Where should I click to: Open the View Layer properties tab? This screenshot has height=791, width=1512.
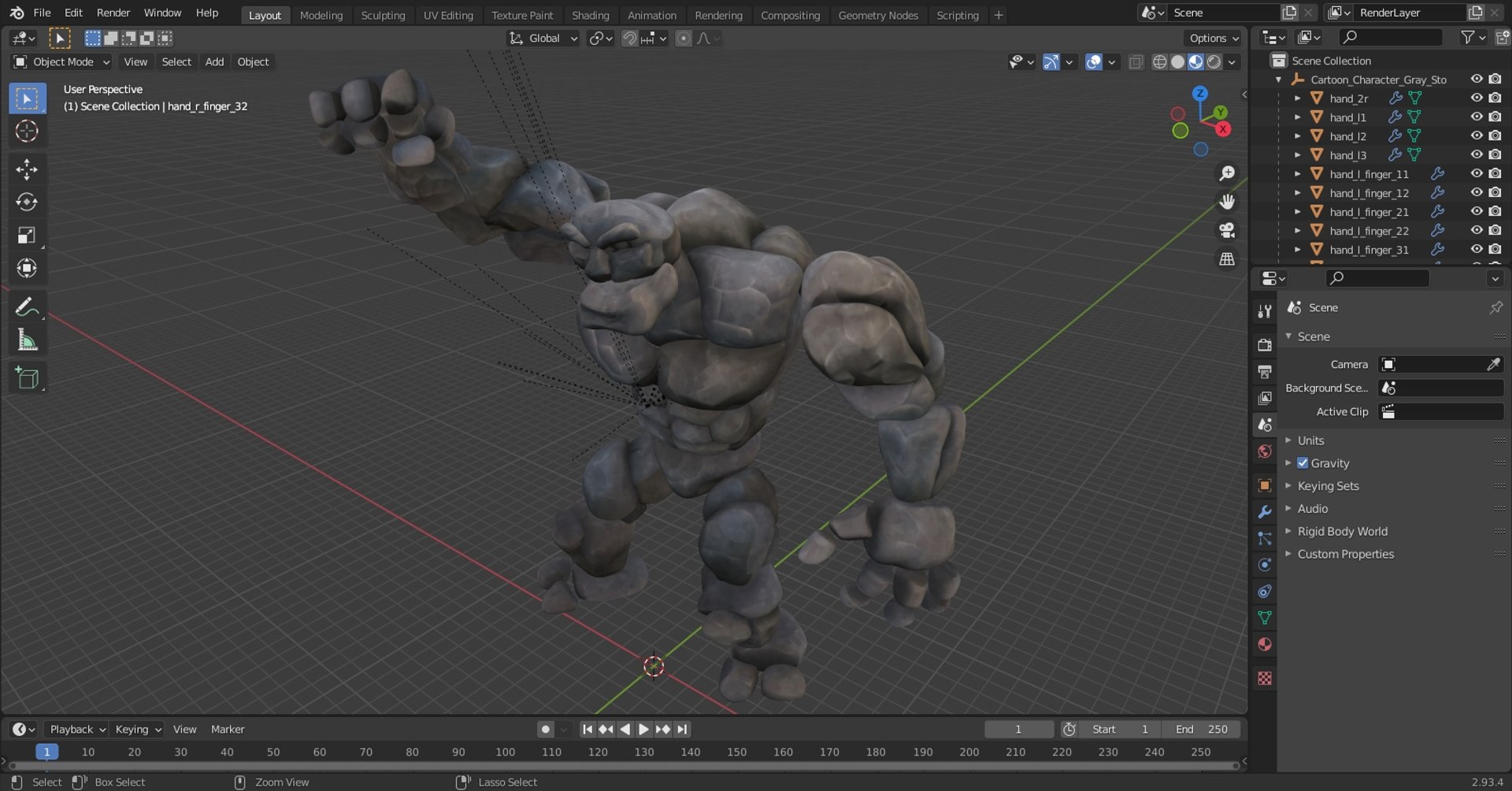pos(1265,399)
